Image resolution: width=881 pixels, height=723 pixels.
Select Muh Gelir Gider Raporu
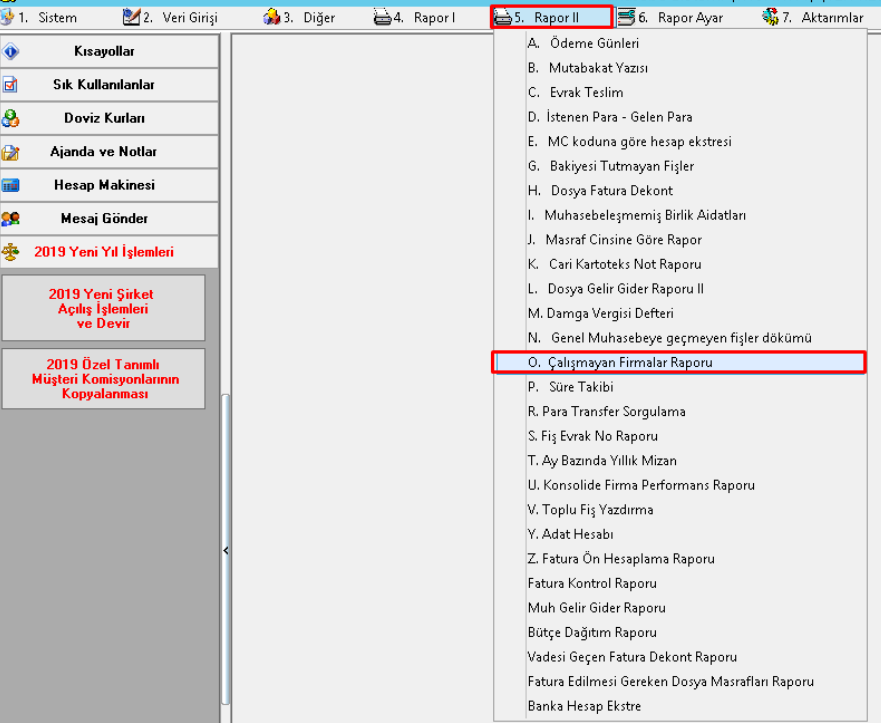click(680, 607)
